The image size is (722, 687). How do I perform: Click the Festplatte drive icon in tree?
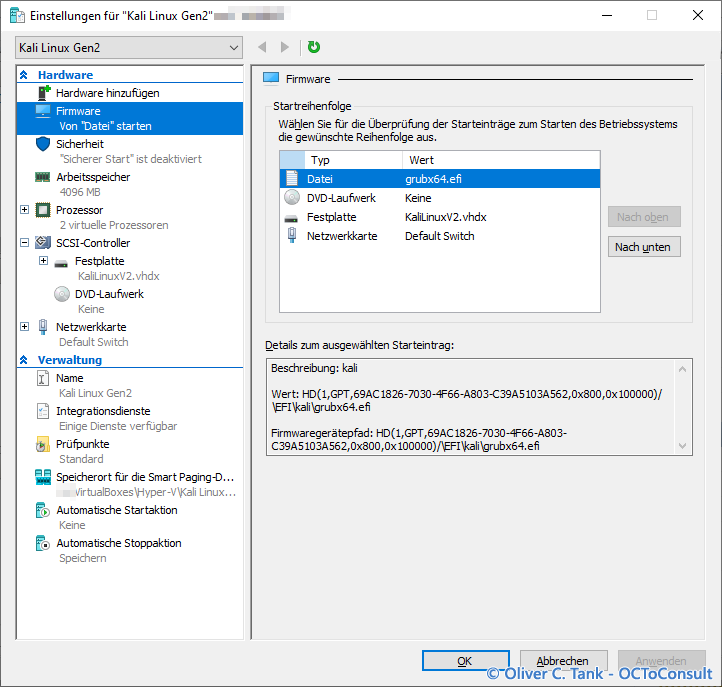61,263
